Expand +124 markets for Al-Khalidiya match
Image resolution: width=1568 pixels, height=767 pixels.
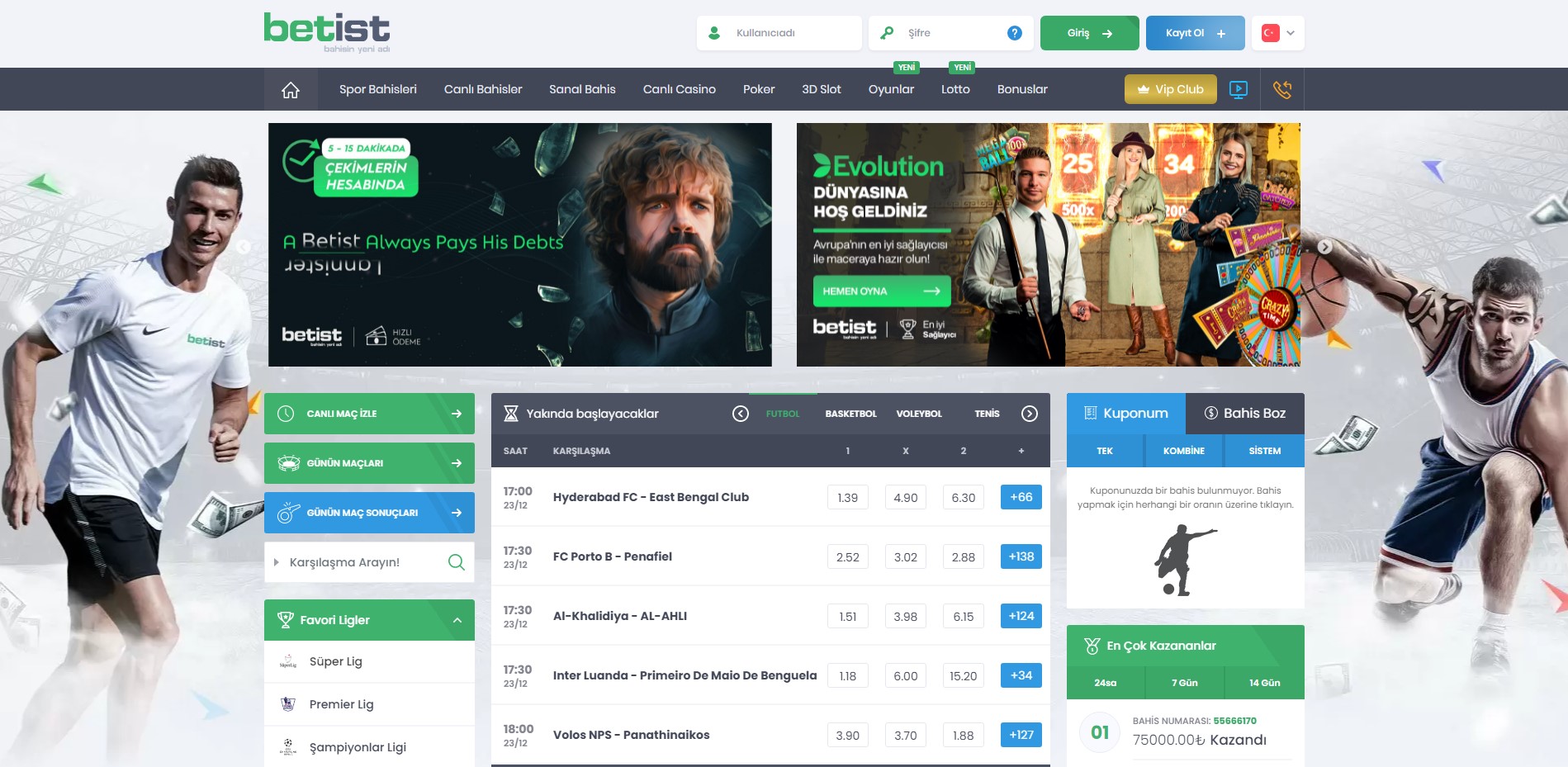1021,616
